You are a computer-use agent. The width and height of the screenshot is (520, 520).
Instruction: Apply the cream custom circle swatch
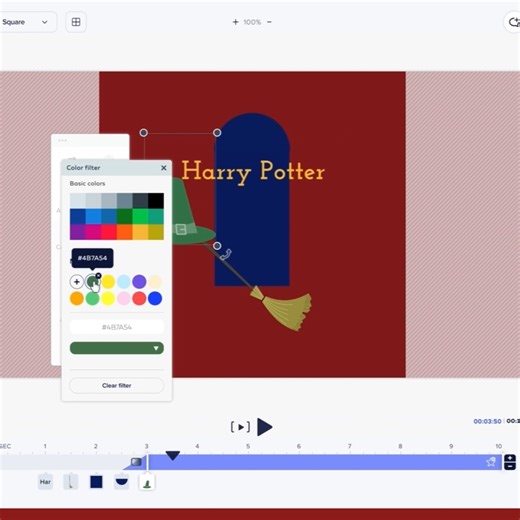point(155,282)
